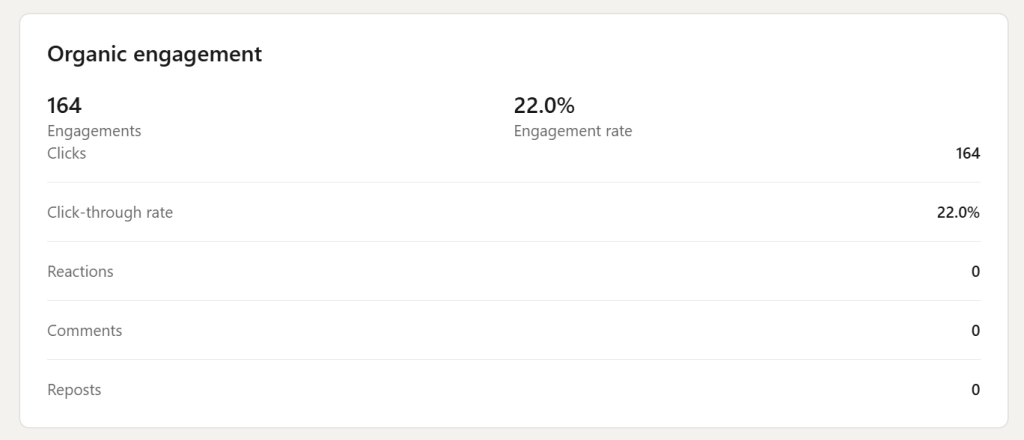
Task: Click the Reactions row label
Action: [80, 272]
